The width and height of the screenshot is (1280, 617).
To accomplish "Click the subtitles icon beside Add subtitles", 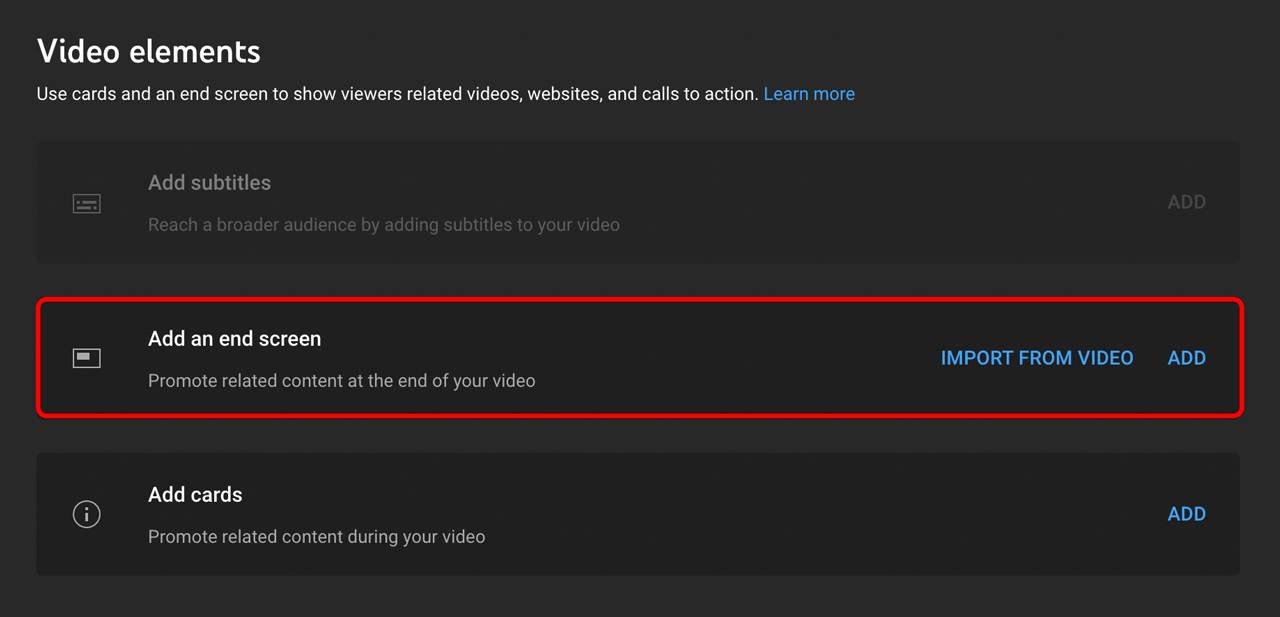I will [x=87, y=204].
